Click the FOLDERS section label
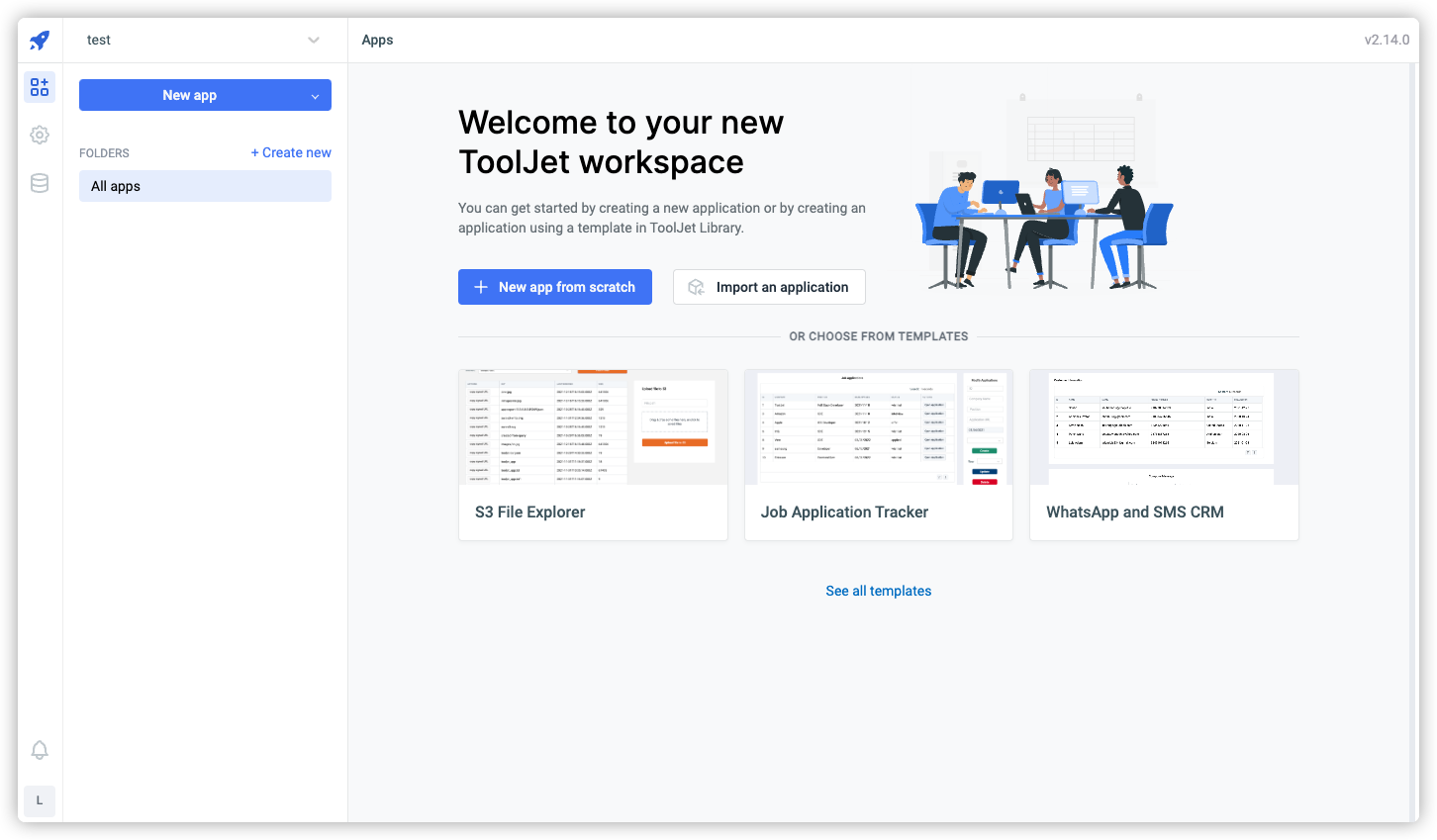 (104, 153)
